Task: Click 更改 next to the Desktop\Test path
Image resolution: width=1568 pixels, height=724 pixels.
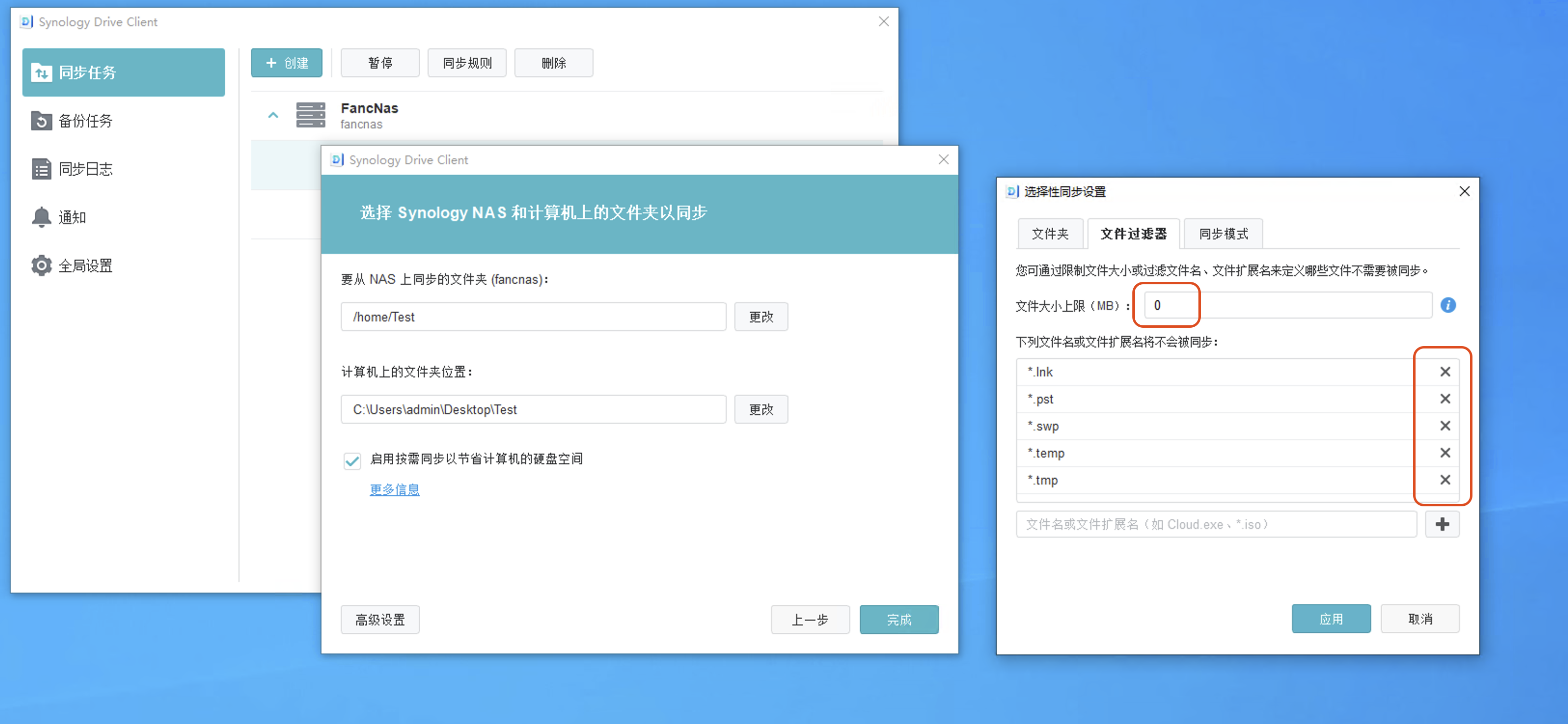Action: point(761,409)
